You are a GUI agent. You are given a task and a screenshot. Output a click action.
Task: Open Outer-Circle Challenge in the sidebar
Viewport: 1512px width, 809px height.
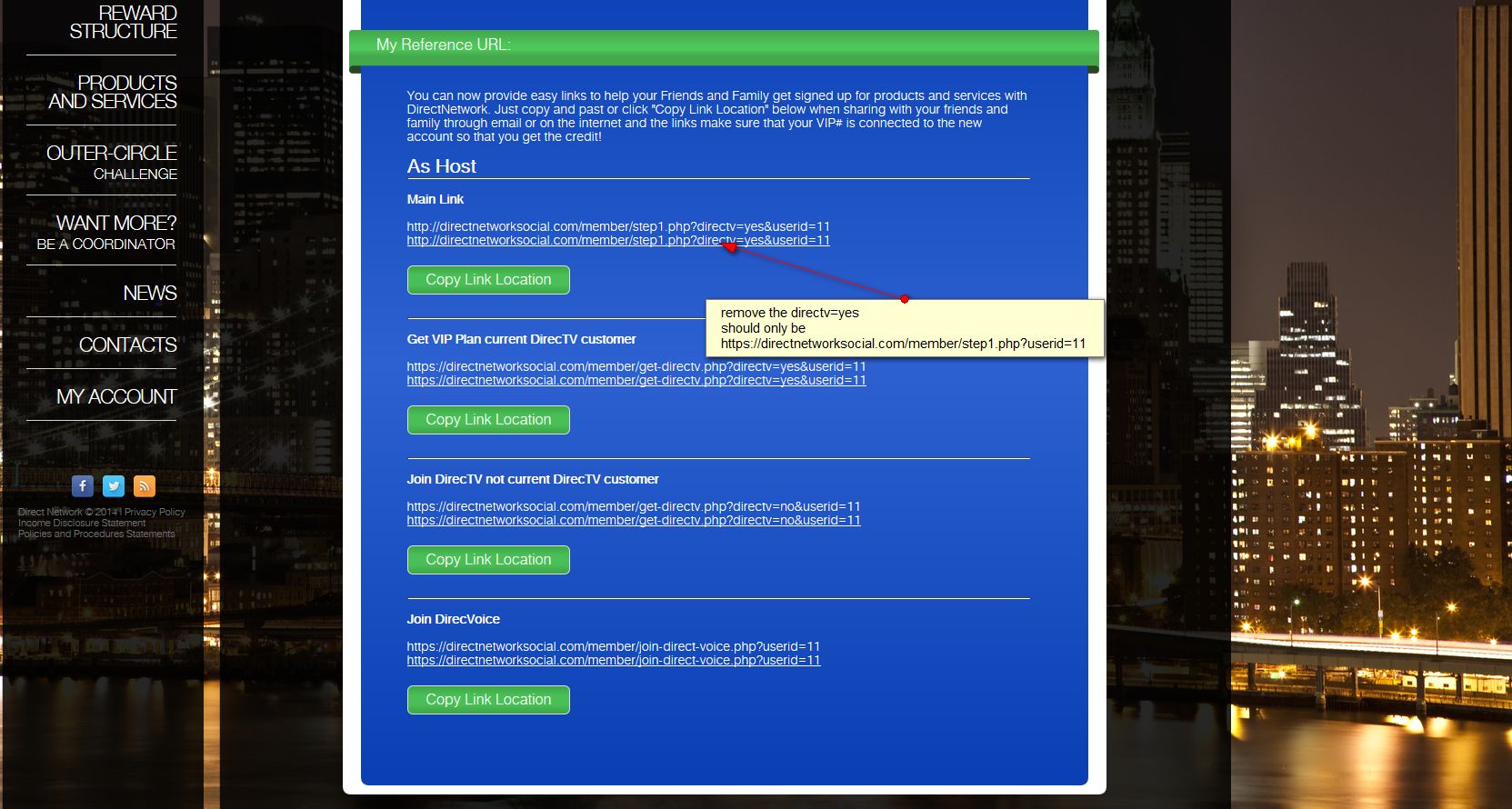pos(112,162)
